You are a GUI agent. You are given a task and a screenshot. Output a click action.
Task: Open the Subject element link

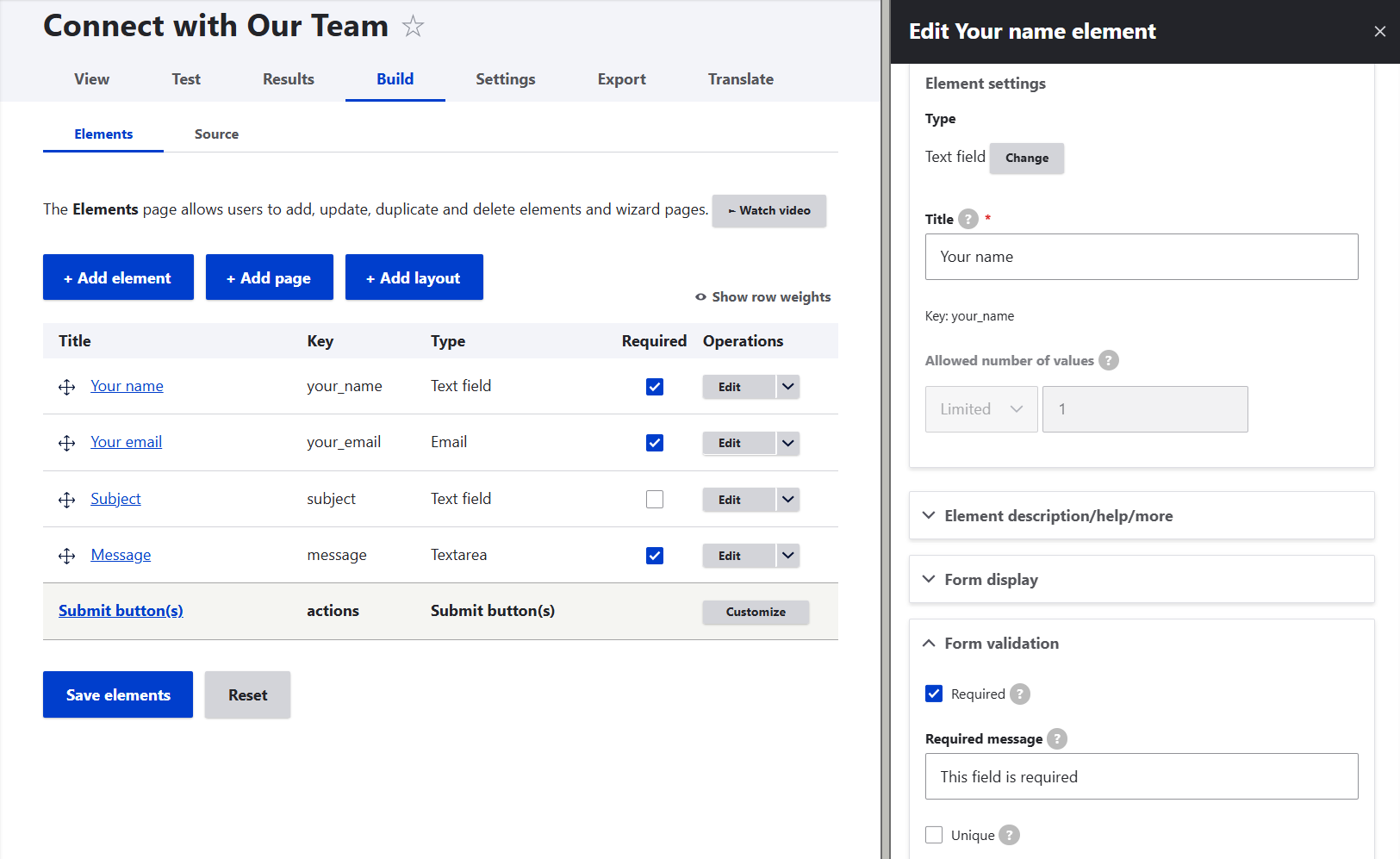pos(115,499)
